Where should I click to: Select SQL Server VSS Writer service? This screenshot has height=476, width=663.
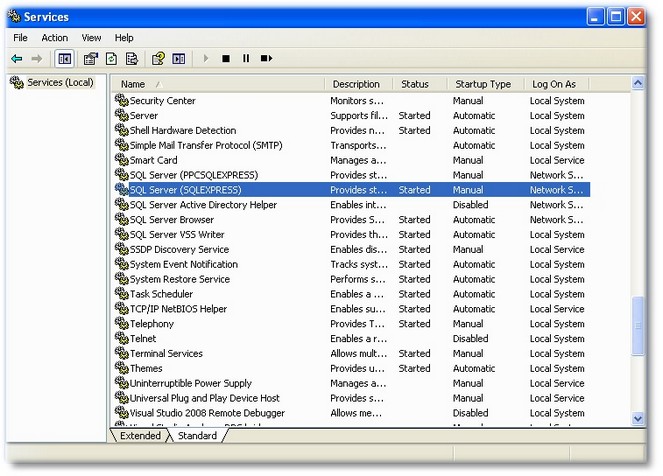[177, 235]
